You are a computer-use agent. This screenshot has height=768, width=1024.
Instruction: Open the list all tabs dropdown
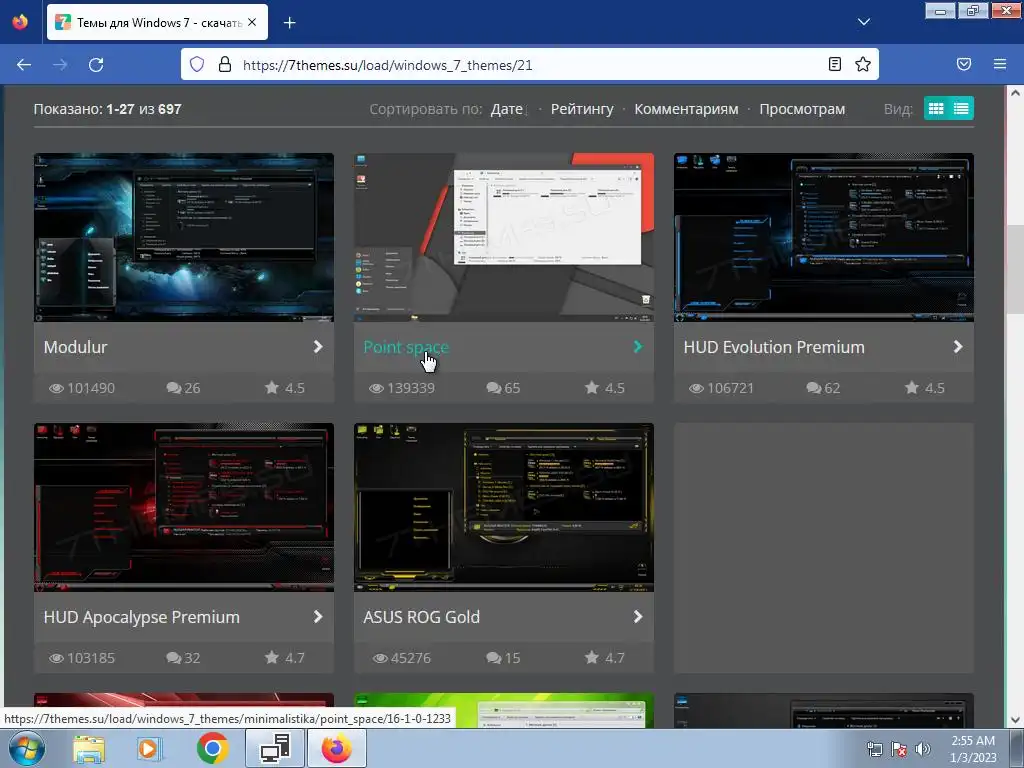click(863, 22)
